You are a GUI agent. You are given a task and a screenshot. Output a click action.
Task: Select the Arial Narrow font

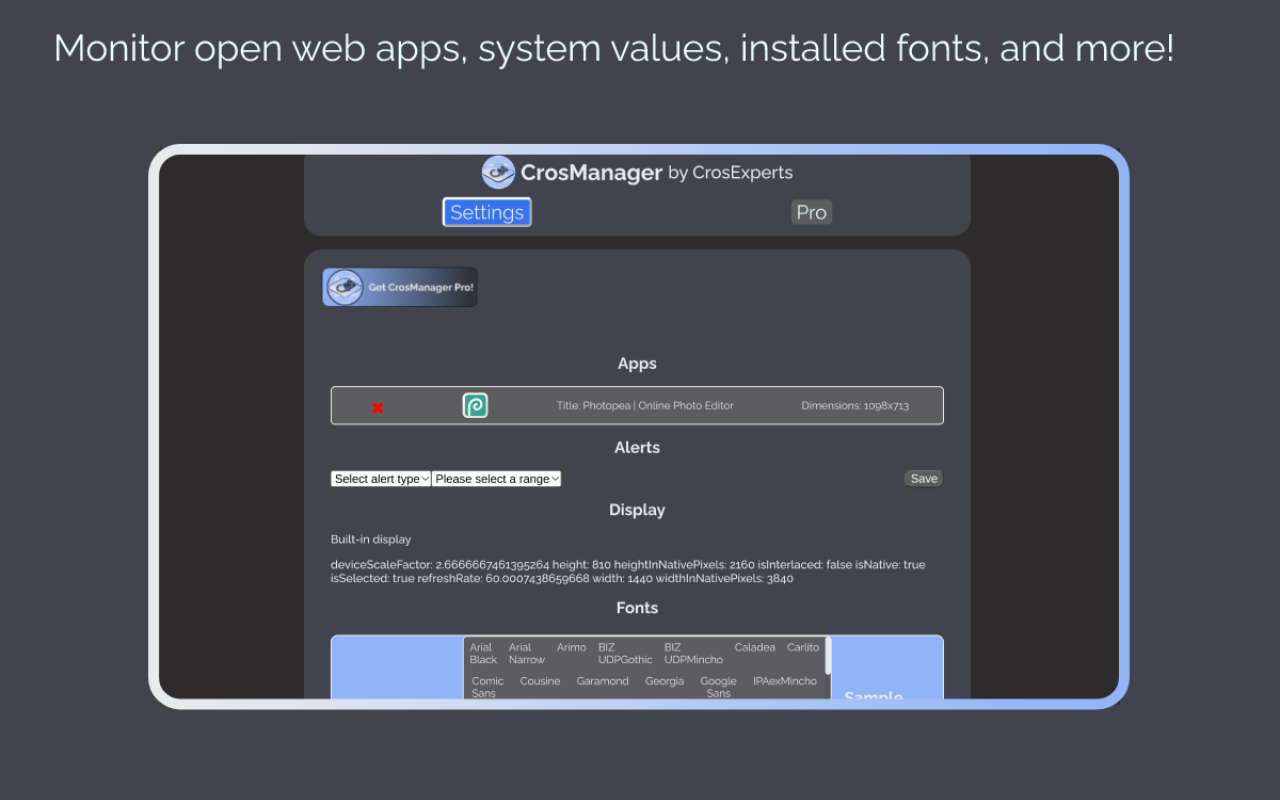click(526, 653)
